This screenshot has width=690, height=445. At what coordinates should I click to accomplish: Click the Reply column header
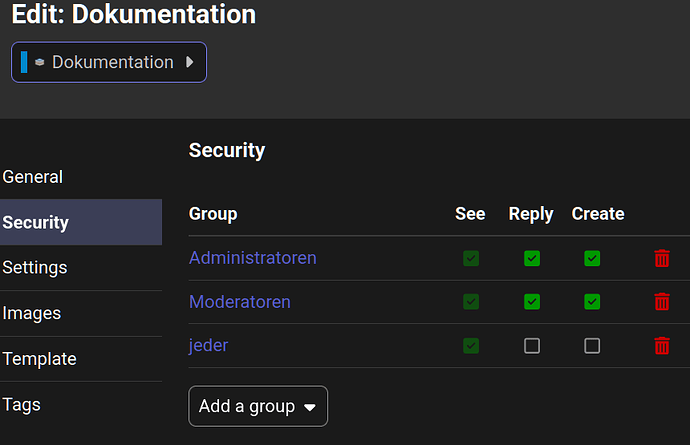tap(531, 214)
